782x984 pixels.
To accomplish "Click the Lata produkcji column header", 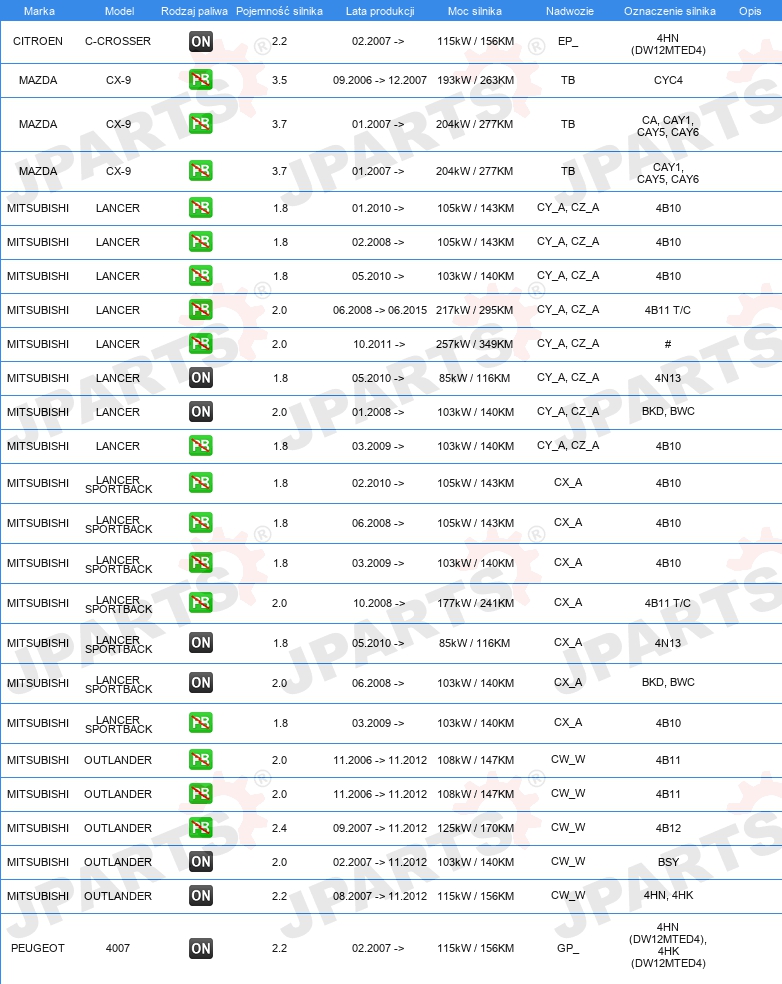I will tap(380, 11).
